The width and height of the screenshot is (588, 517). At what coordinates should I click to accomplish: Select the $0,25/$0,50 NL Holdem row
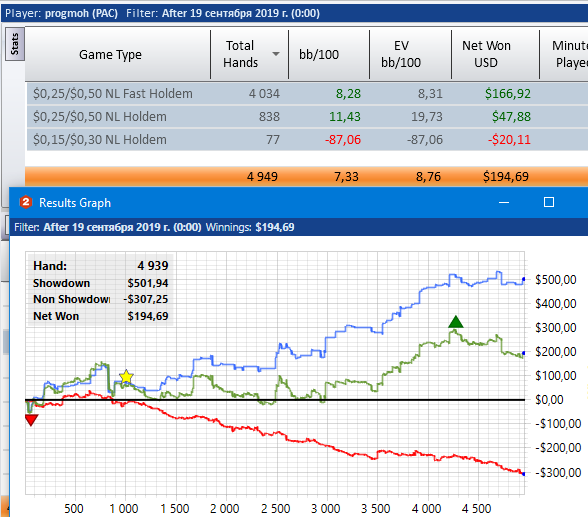click(307, 117)
